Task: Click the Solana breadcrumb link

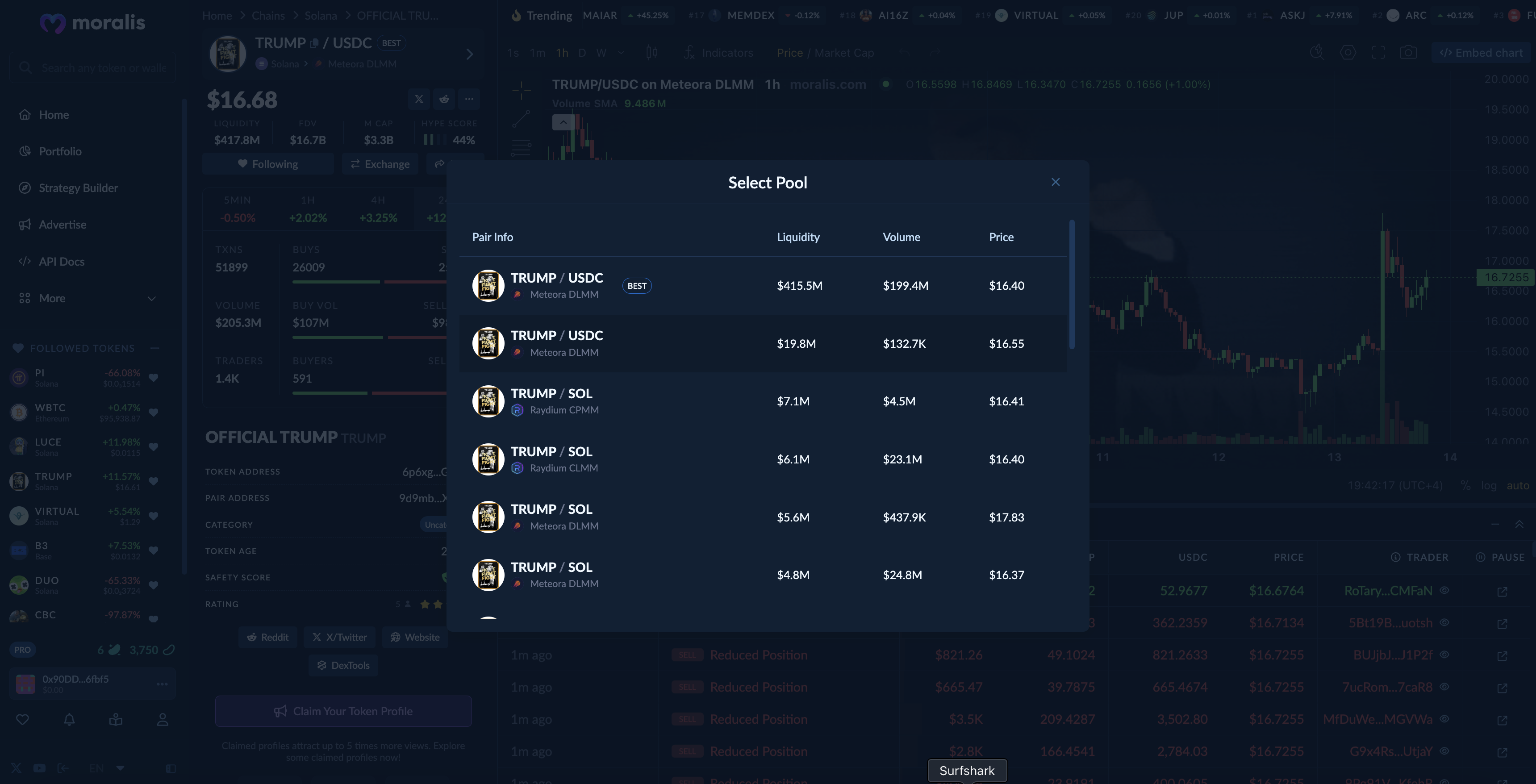Action: pyautogui.click(x=321, y=16)
